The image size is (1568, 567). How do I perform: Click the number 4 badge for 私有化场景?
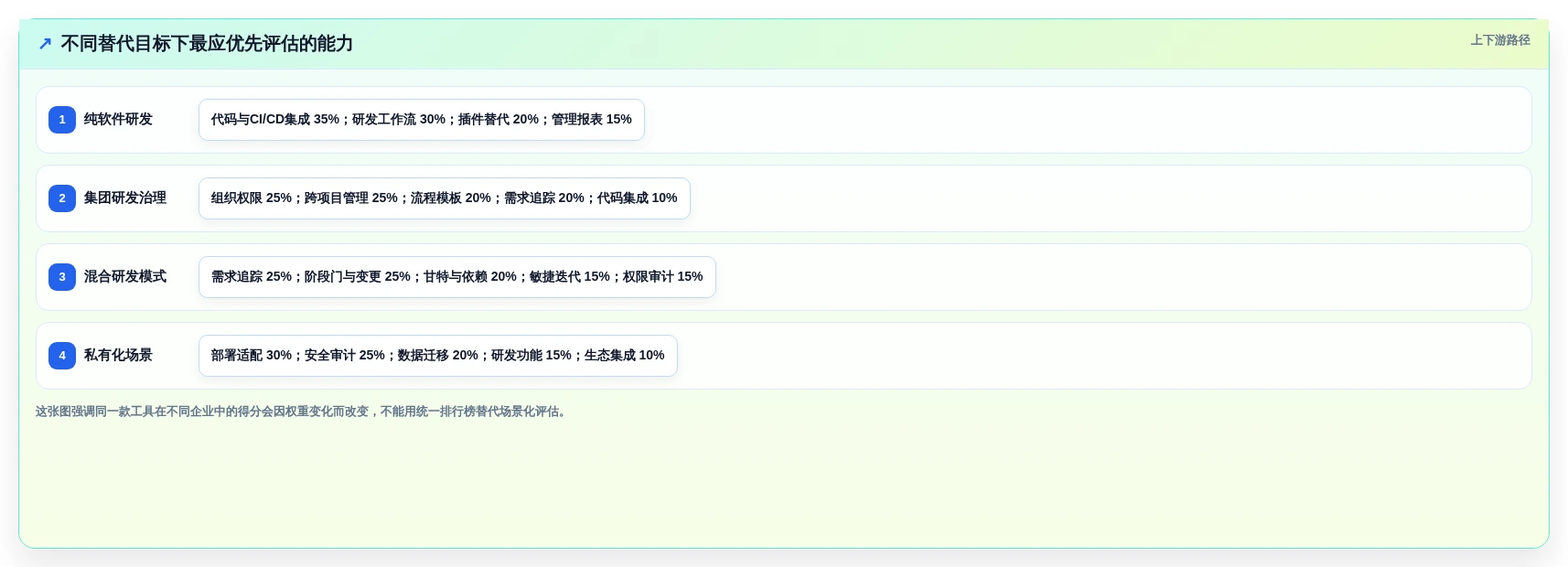62,356
